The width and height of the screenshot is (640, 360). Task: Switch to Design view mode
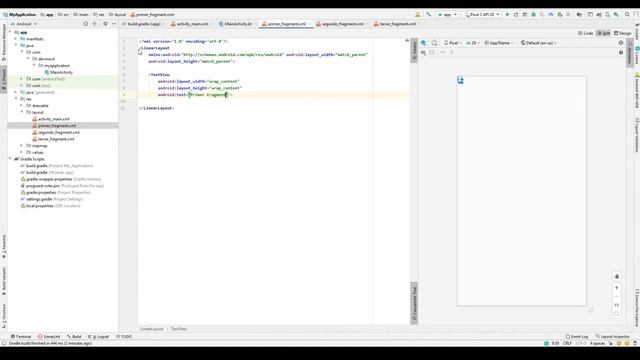(622, 33)
